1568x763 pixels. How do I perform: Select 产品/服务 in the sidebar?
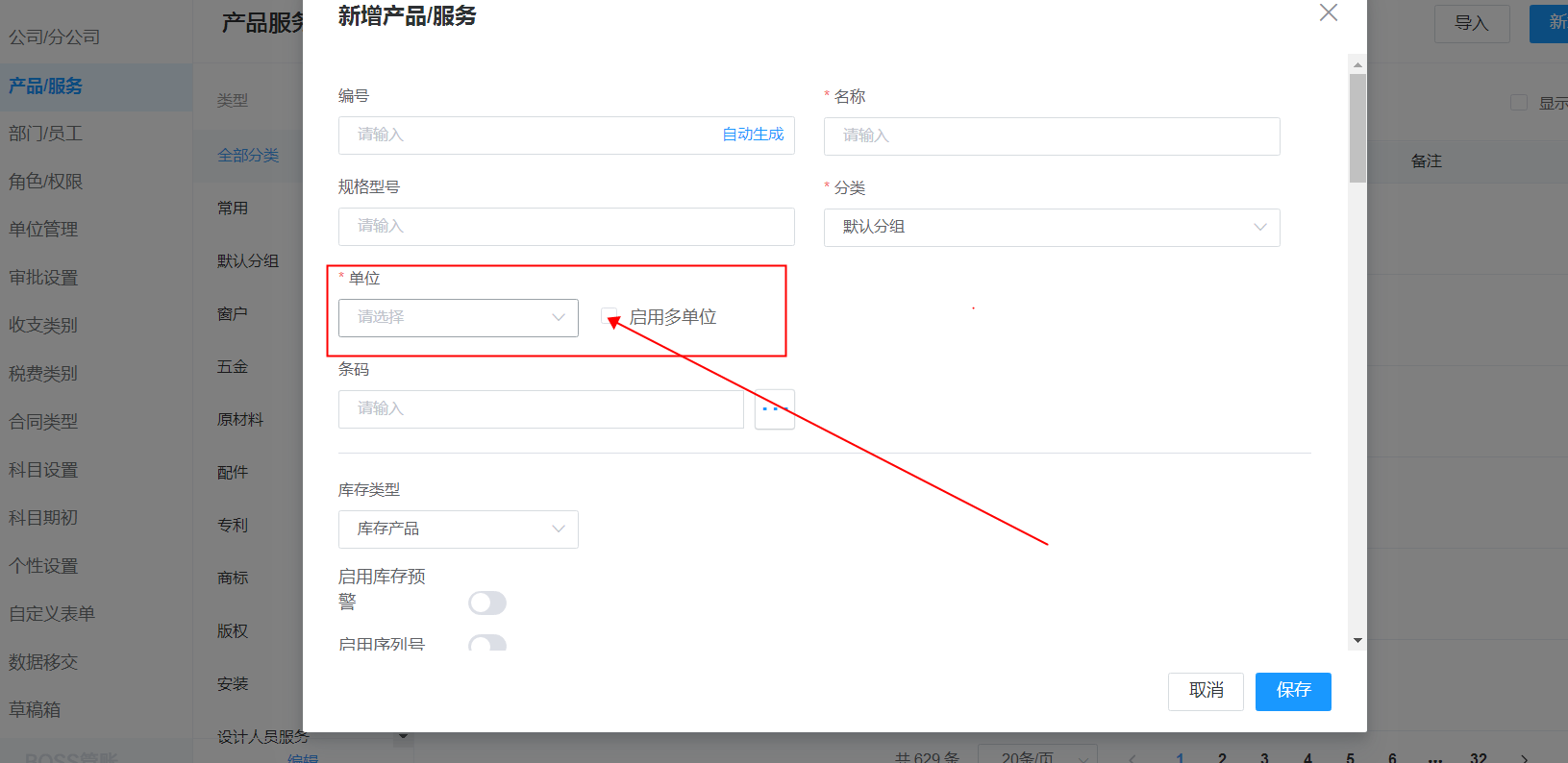pos(46,86)
